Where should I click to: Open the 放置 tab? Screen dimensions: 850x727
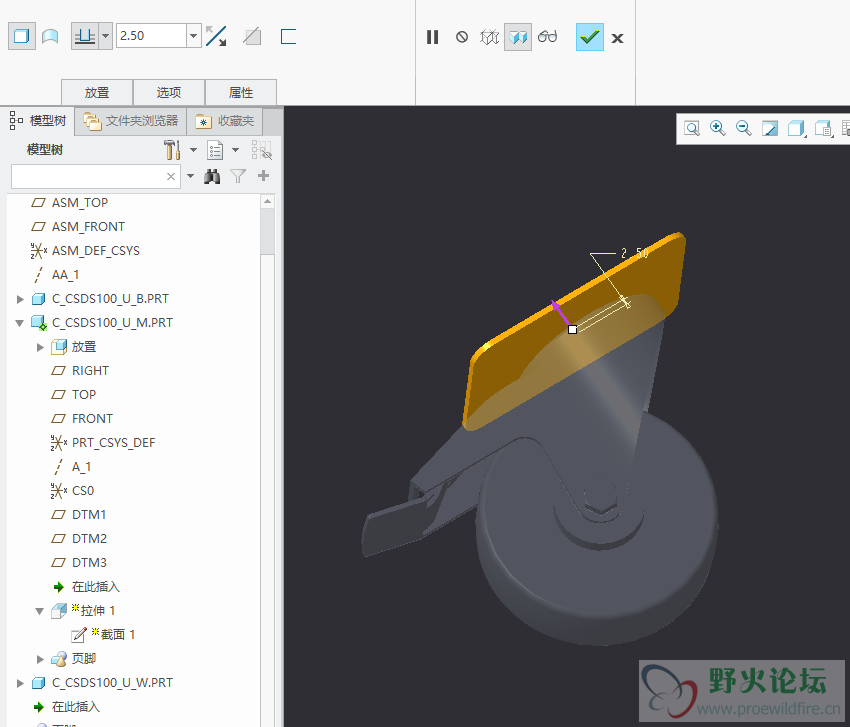(x=97, y=92)
